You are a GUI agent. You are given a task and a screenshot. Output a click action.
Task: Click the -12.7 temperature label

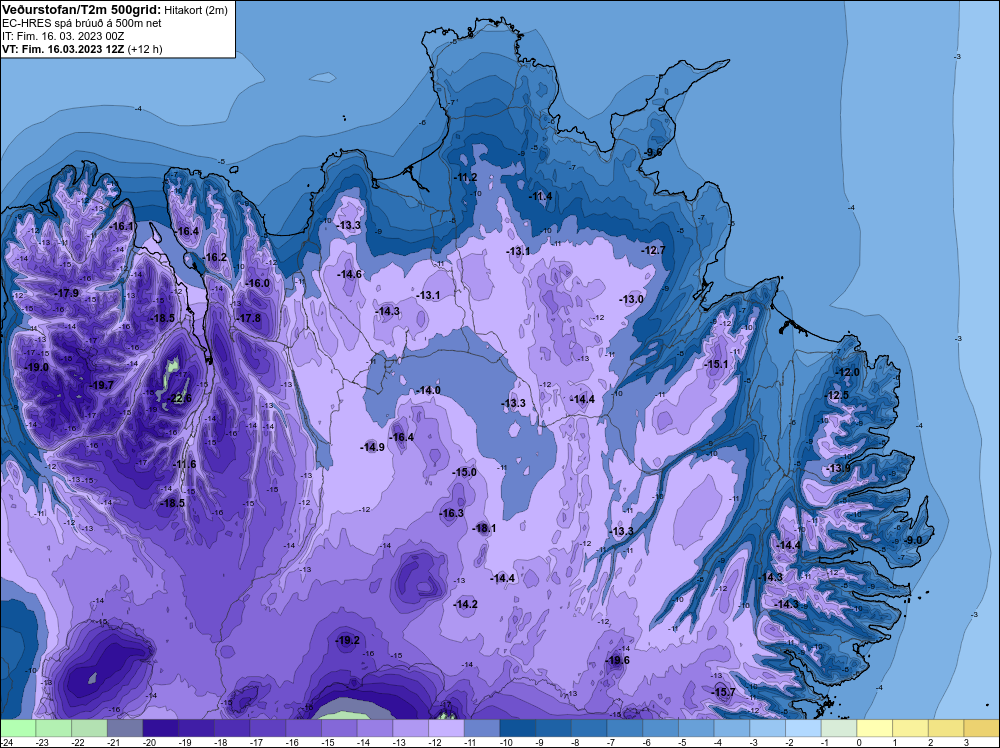pos(653,249)
